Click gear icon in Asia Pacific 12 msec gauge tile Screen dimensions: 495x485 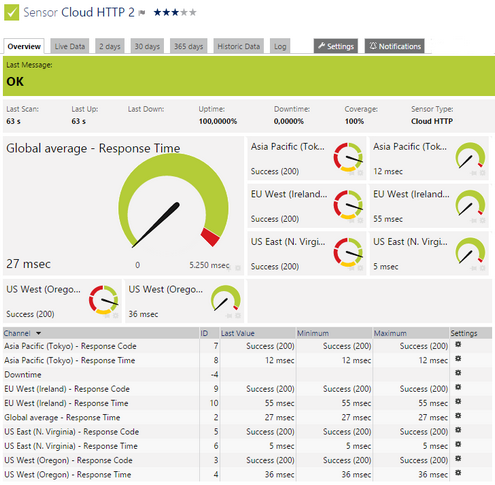coord(482,173)
